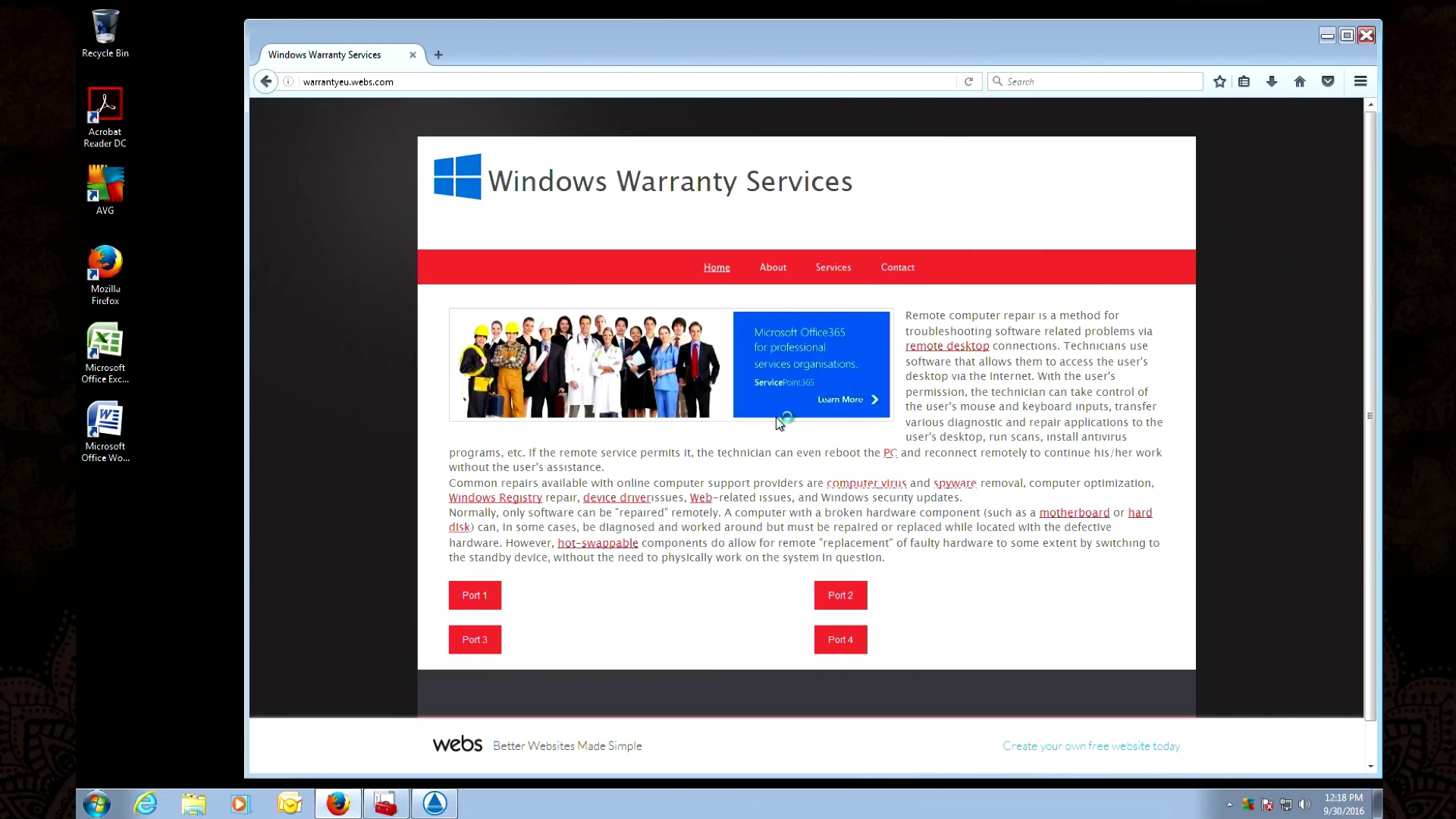The height and width of the screenshot is (819, 1456).
Task: Click the Firefox back arrow button
Action: coord(265,81)
